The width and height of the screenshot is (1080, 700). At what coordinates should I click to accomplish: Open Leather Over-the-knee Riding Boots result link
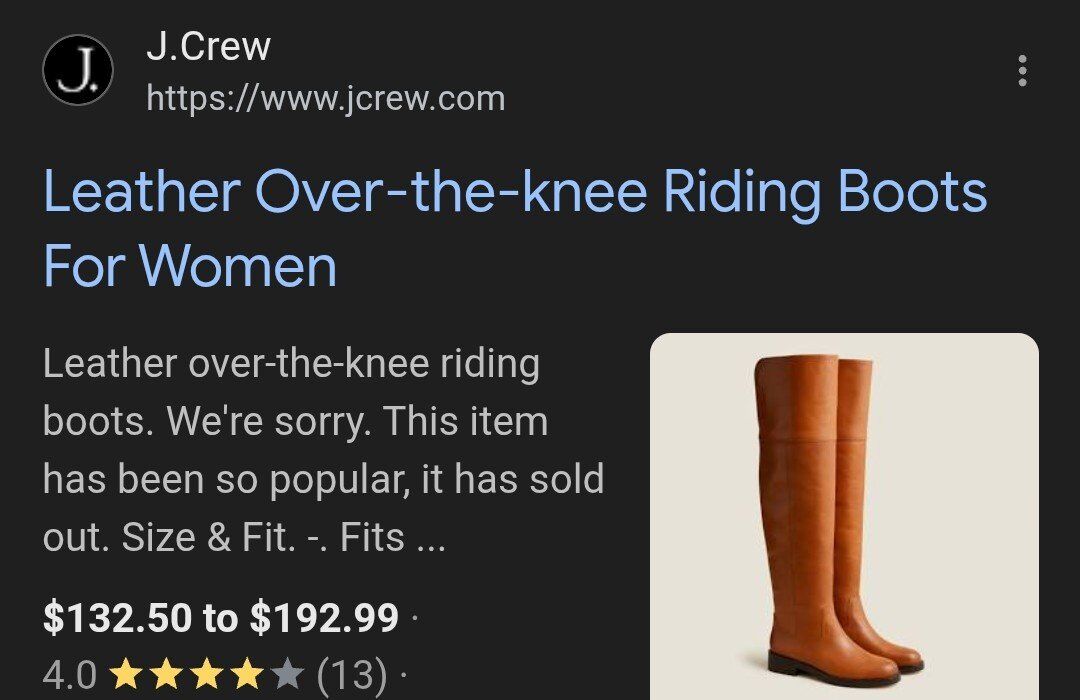coord(515,229)
